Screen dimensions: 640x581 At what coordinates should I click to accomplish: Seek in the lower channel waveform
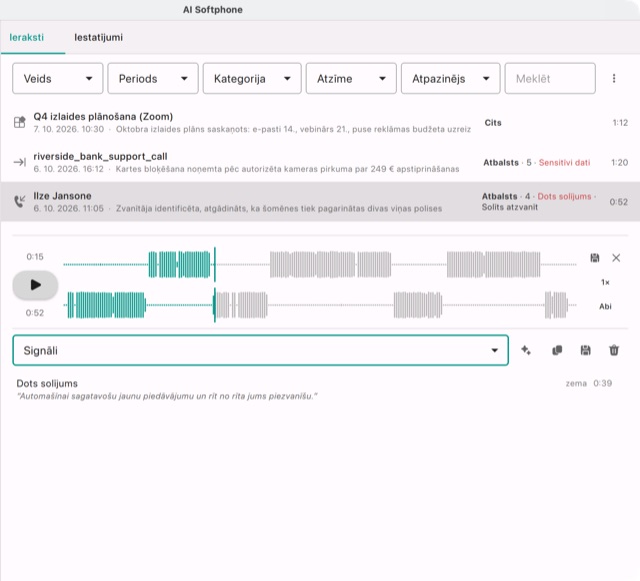pyautogui.click(x=320, y=305)
